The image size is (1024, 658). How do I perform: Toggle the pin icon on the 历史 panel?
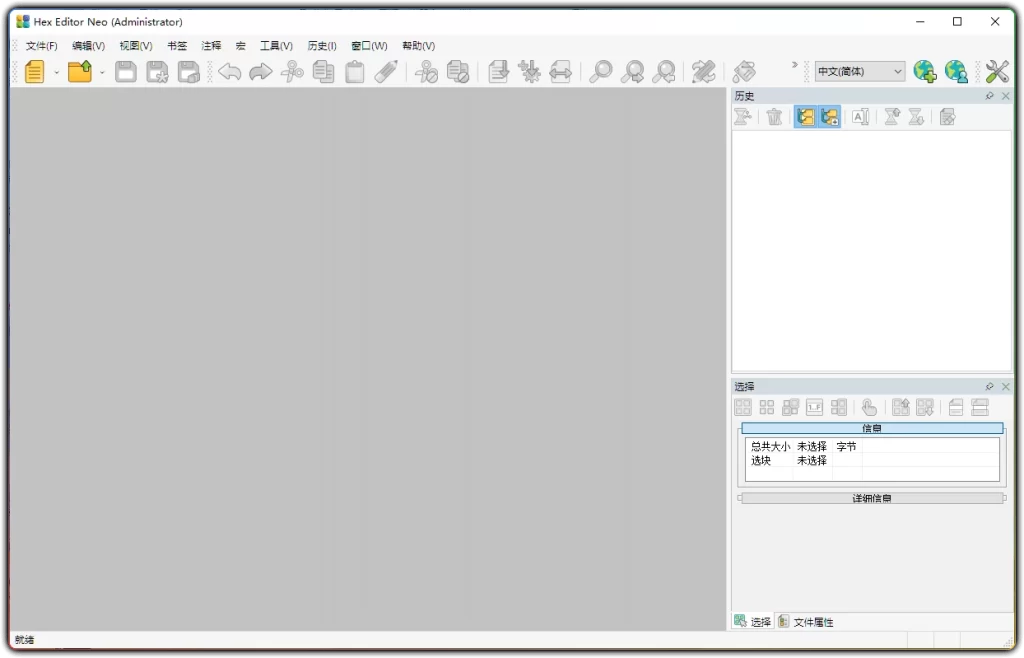tap(989, 95)
